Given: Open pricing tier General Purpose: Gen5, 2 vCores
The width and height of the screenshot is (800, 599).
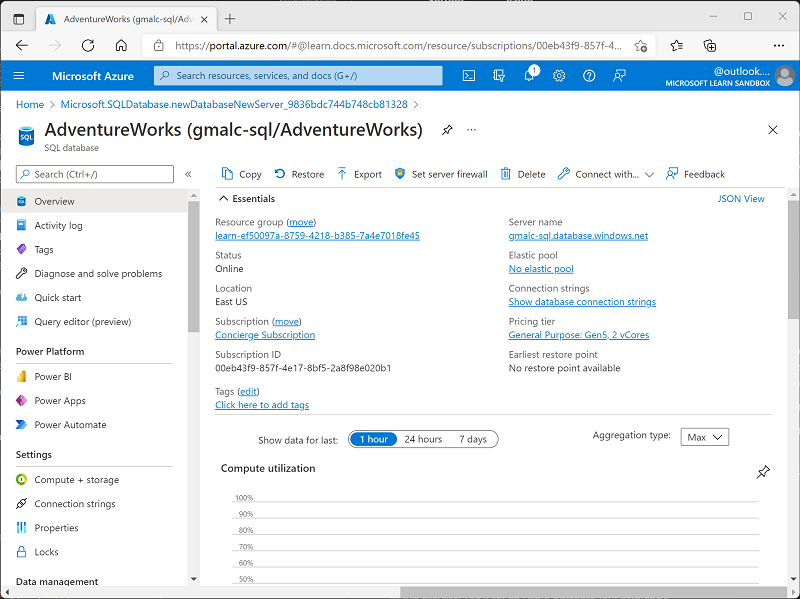Looking at the screenshot, I should click(x=579, y=335).
